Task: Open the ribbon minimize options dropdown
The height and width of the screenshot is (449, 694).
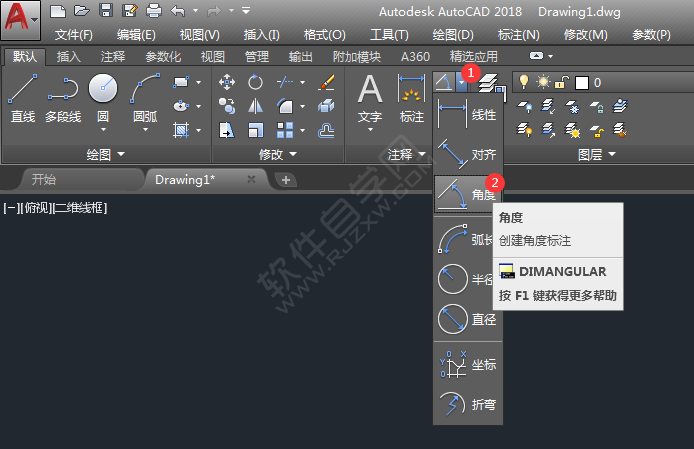Action: pyautogui.click(x=551, y=56)
